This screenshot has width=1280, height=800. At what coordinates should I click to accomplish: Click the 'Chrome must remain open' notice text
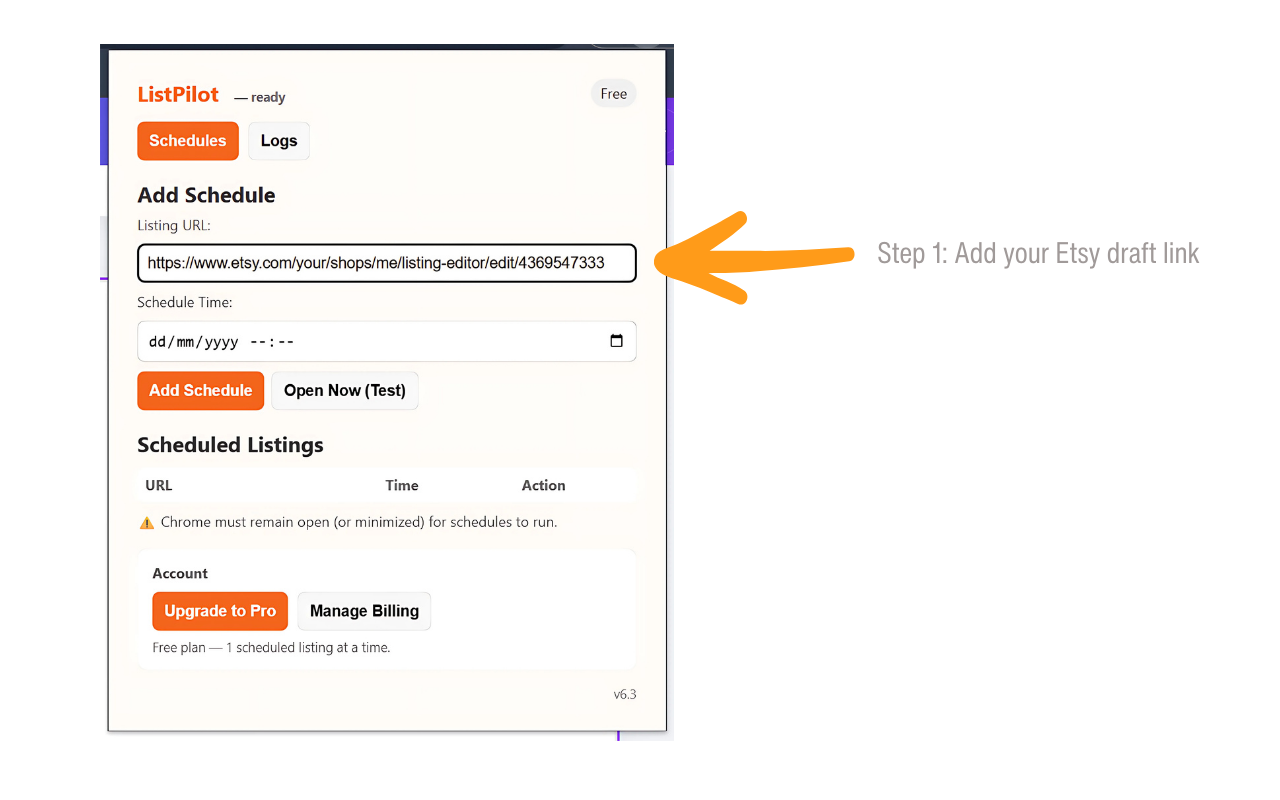(x=359, y=522)
